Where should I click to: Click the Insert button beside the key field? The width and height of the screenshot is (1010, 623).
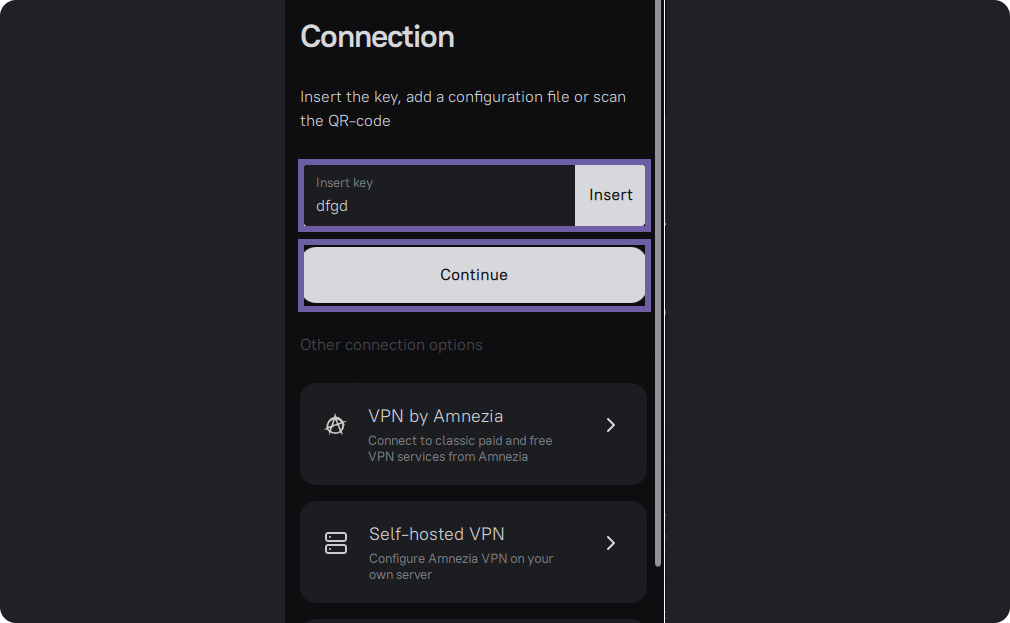point(610,195)
